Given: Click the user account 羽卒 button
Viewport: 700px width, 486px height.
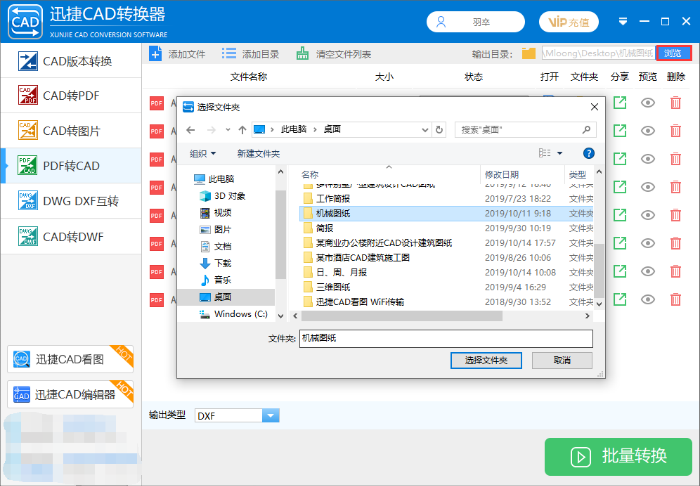Looking at the screenshot, I should click(x=475, y=22).
